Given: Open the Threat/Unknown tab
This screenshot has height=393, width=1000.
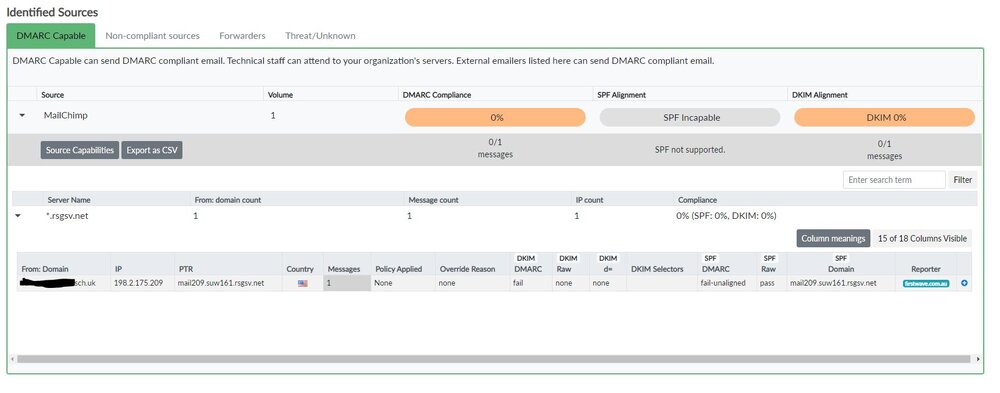Looking at the screenshot, I should (320, 36).
